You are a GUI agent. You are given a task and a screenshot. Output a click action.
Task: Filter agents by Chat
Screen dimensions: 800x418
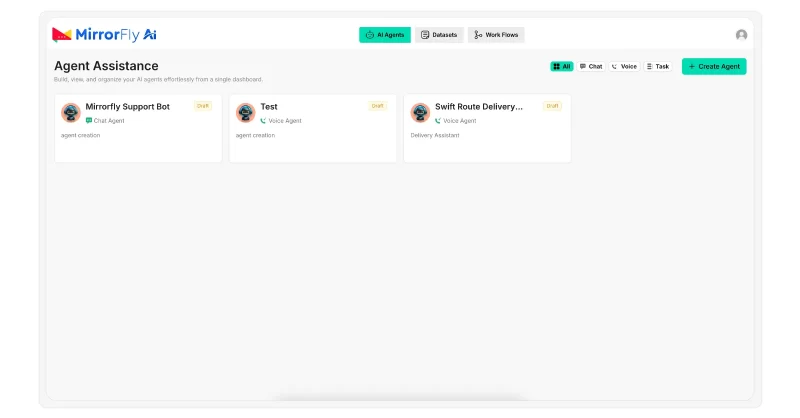[591, 66]
